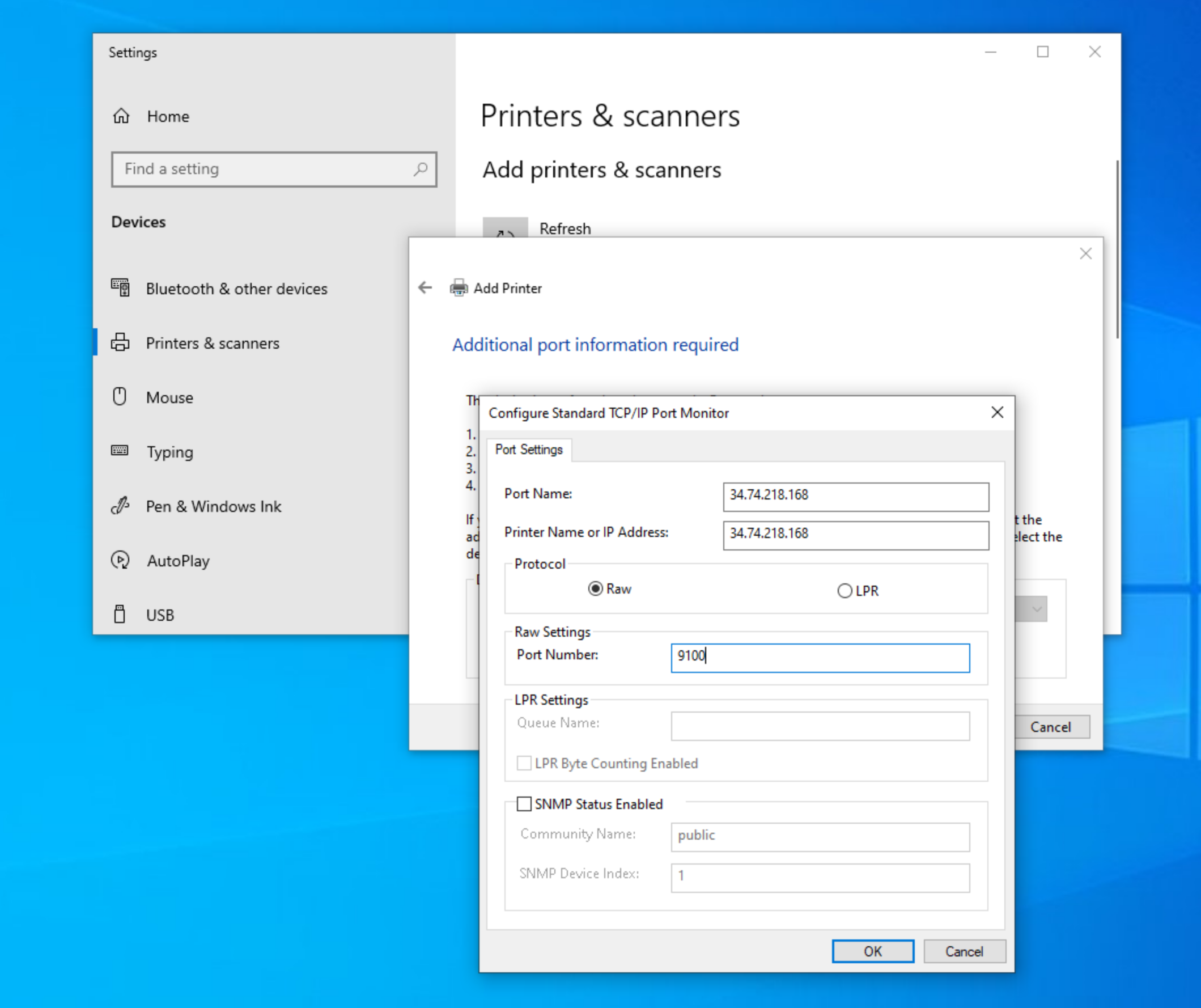Click the USB icon in sidebar
1201x1008 pixels.
tap(120, 615)
